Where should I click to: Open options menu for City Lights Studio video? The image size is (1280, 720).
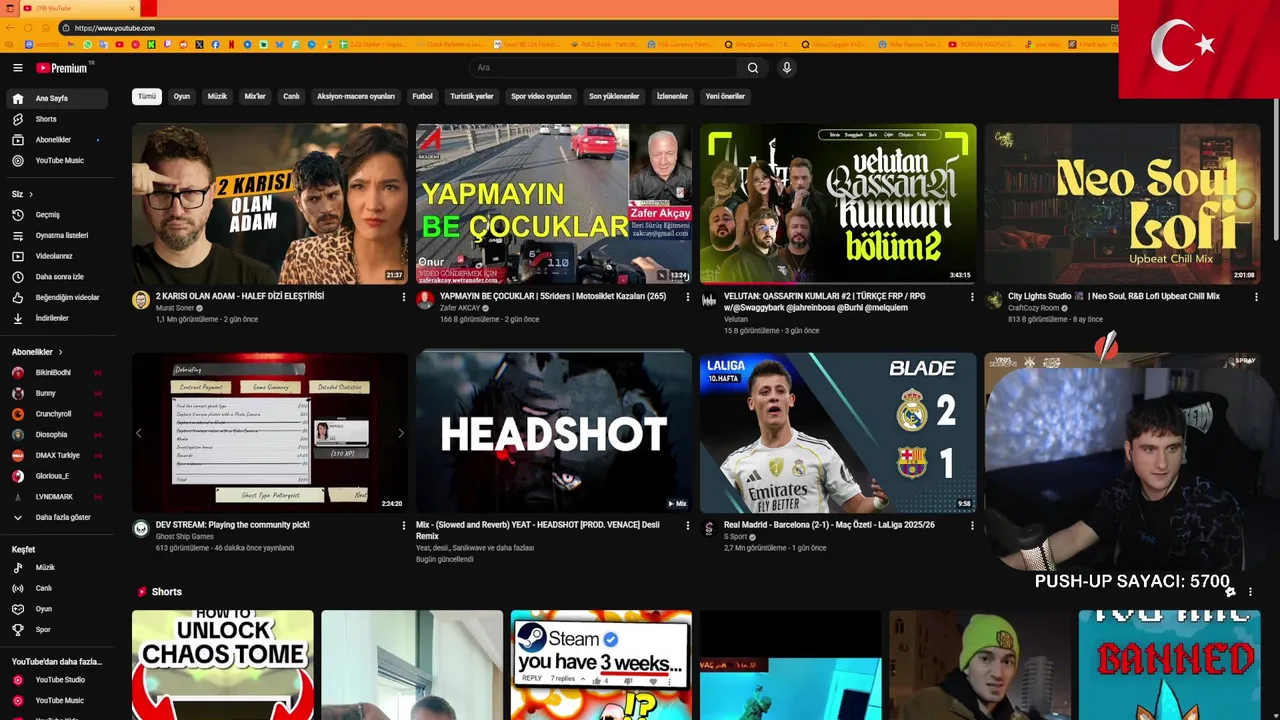click(x=1256, y=297)
